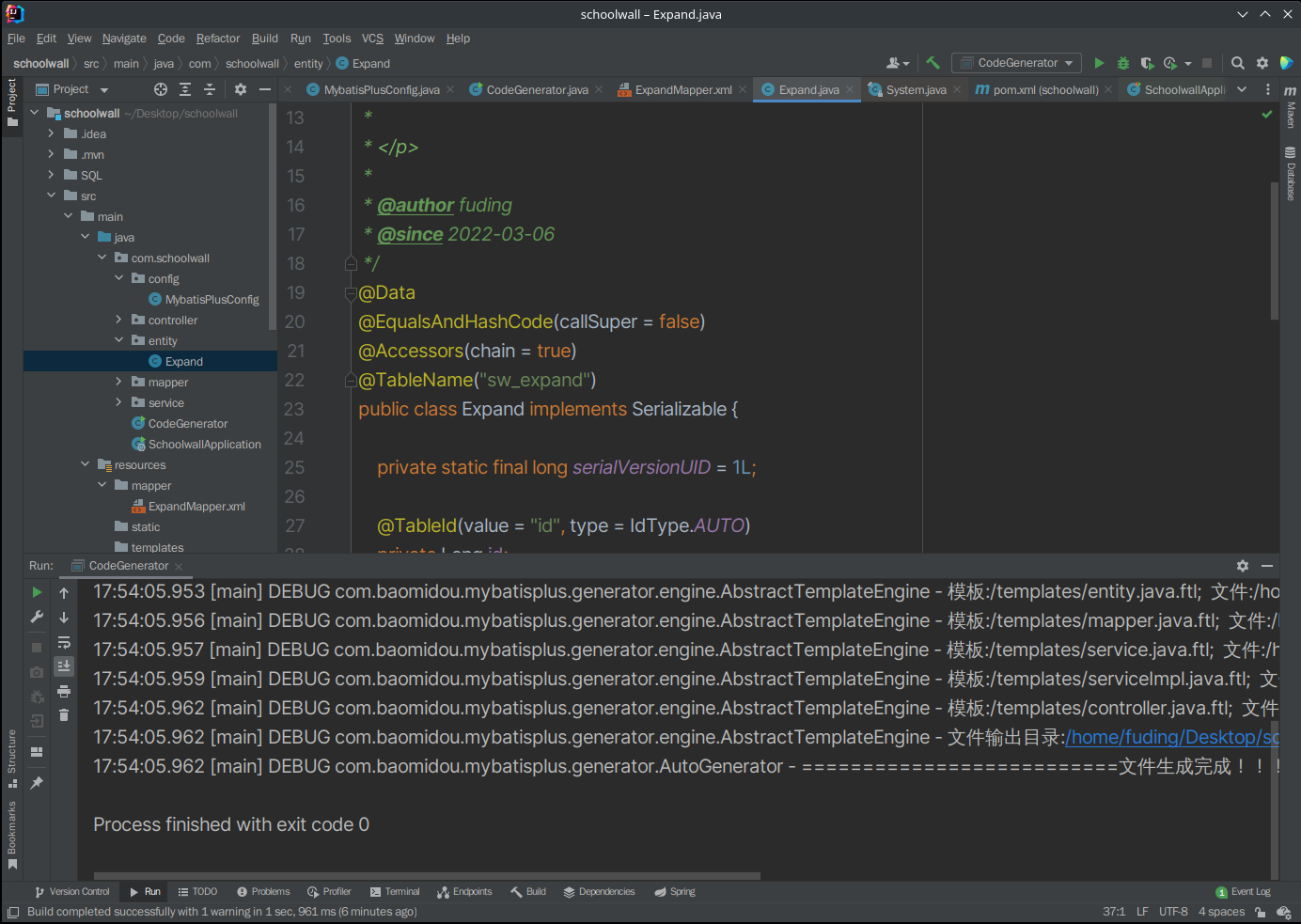Screen dimensions: 1301x924
Task: Open Run panel settings gear
Action: pos(1243,566)
